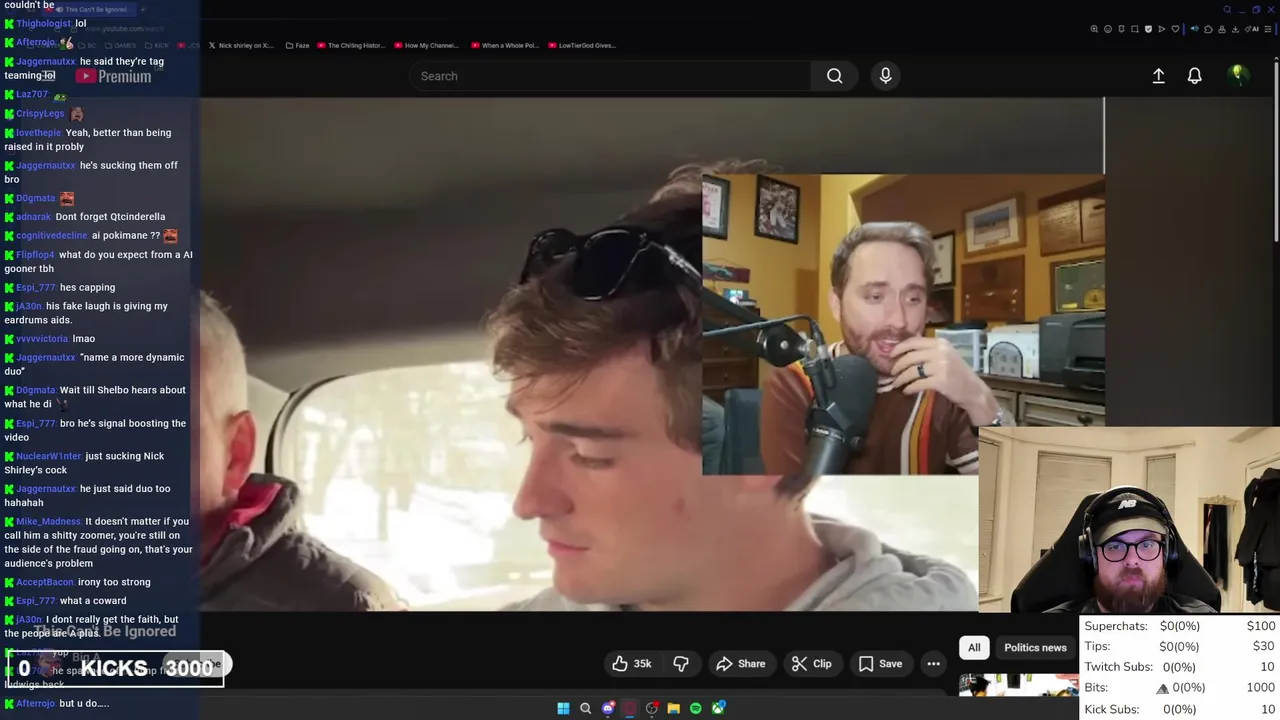Click the KICKS 3000 counter overlay

tap(116, 668)
